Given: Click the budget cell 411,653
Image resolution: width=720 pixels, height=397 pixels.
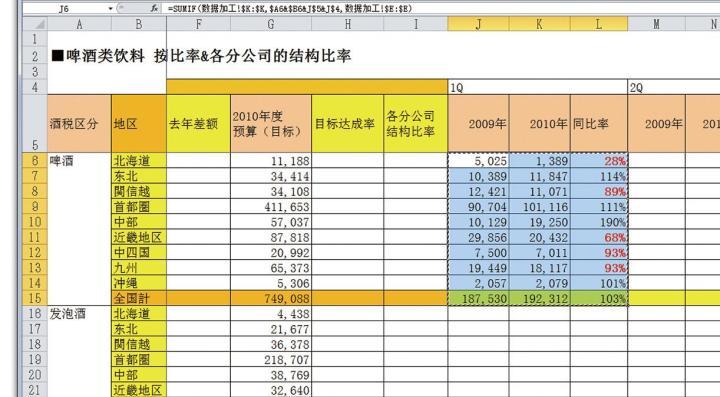Looking at the screenshot, I should click(271, 207).
